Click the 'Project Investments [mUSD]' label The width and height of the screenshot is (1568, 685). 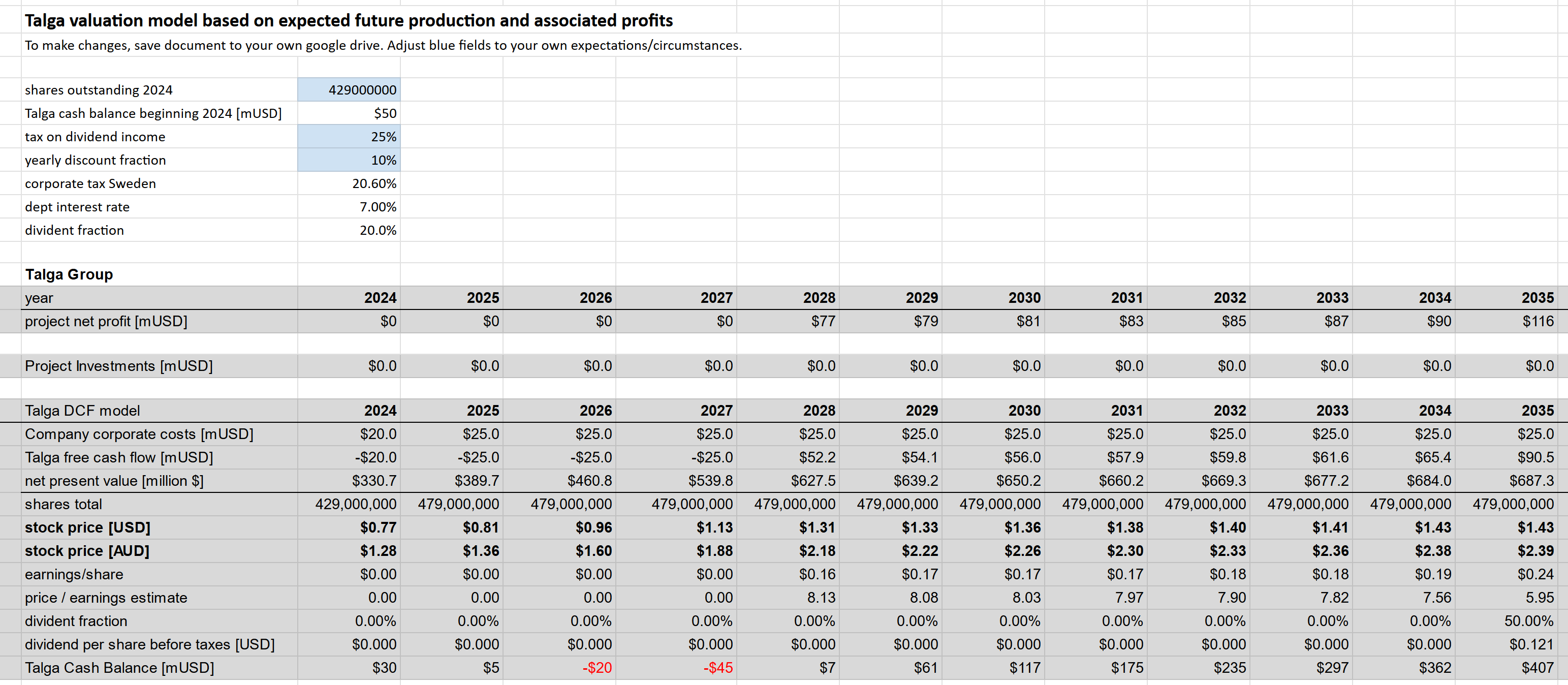pyautogui.click(x=119, y=366)
